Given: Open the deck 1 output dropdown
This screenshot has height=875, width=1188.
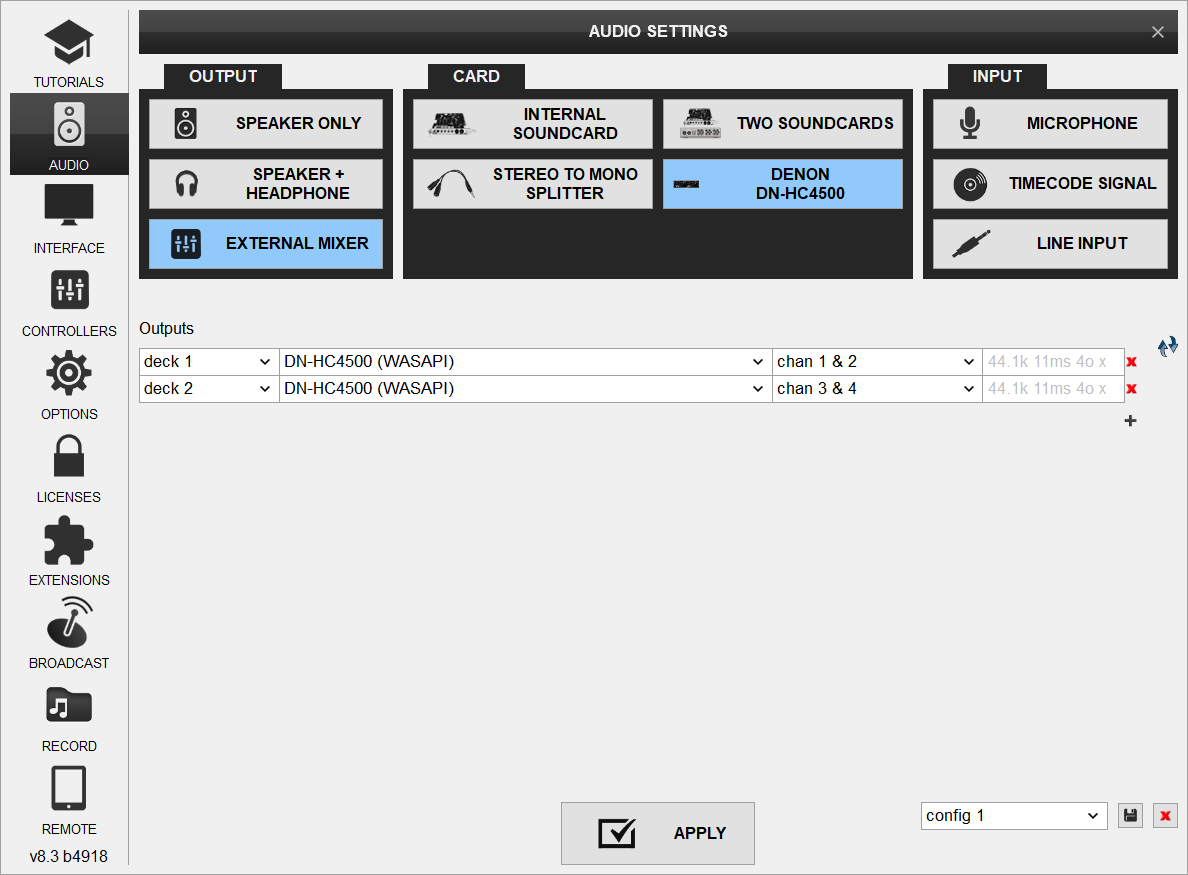Looking at the screenshot, I should pyautogui.click(x=209, y=362).
